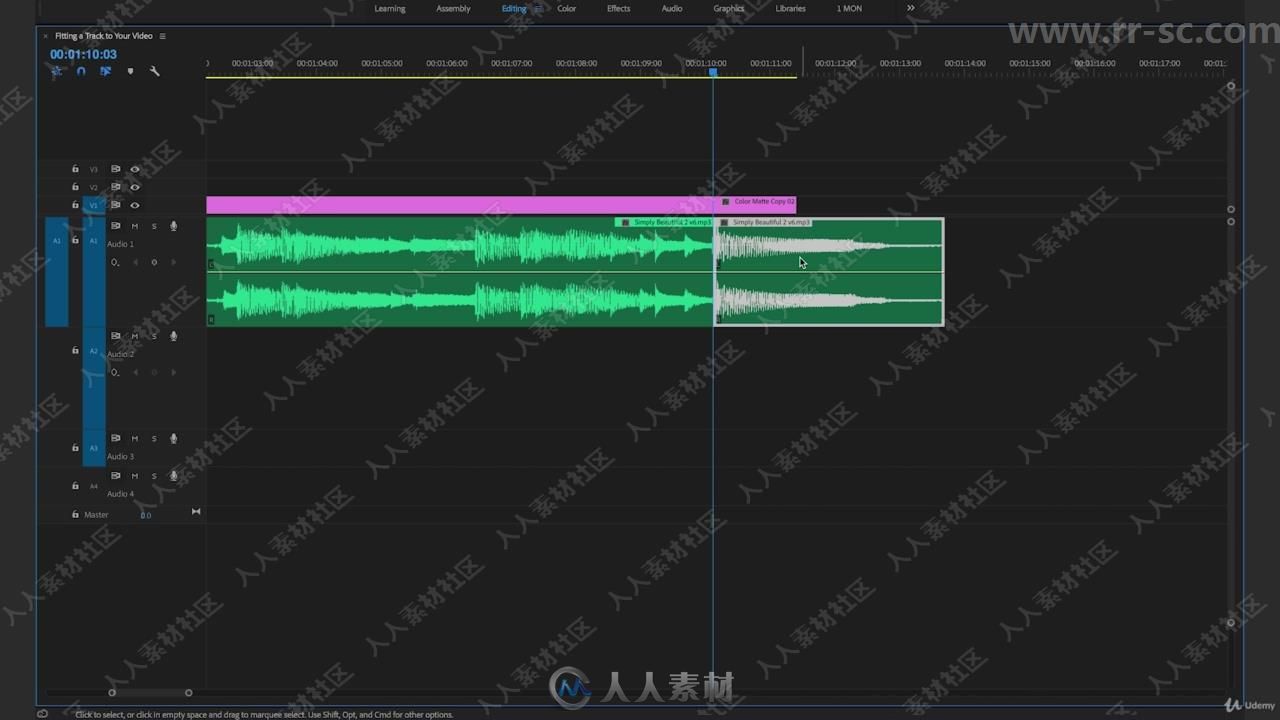The height and width of the screenshot is (720, 1280).
Task: Toggle the lock on track V3
Action: pyautogui.click(x=75, y=169)
